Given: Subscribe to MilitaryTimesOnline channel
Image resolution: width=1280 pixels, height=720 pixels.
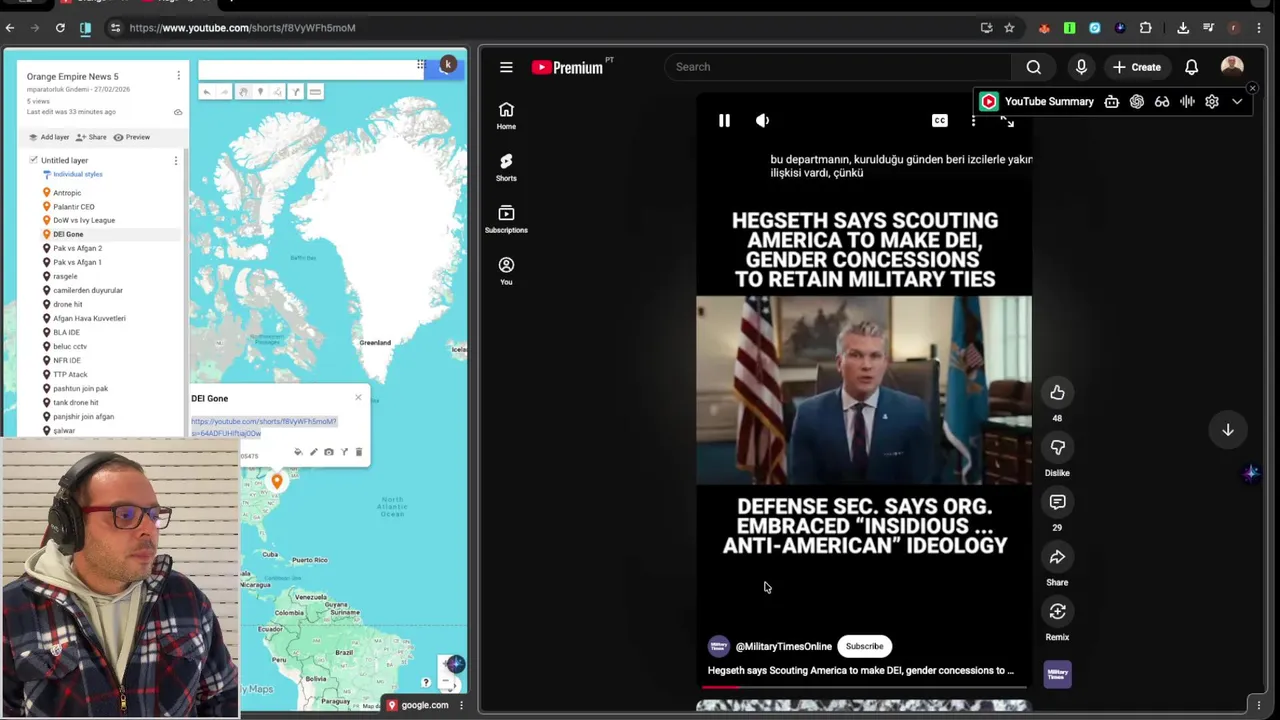Looking at the screenshot, I should (864, 646).
